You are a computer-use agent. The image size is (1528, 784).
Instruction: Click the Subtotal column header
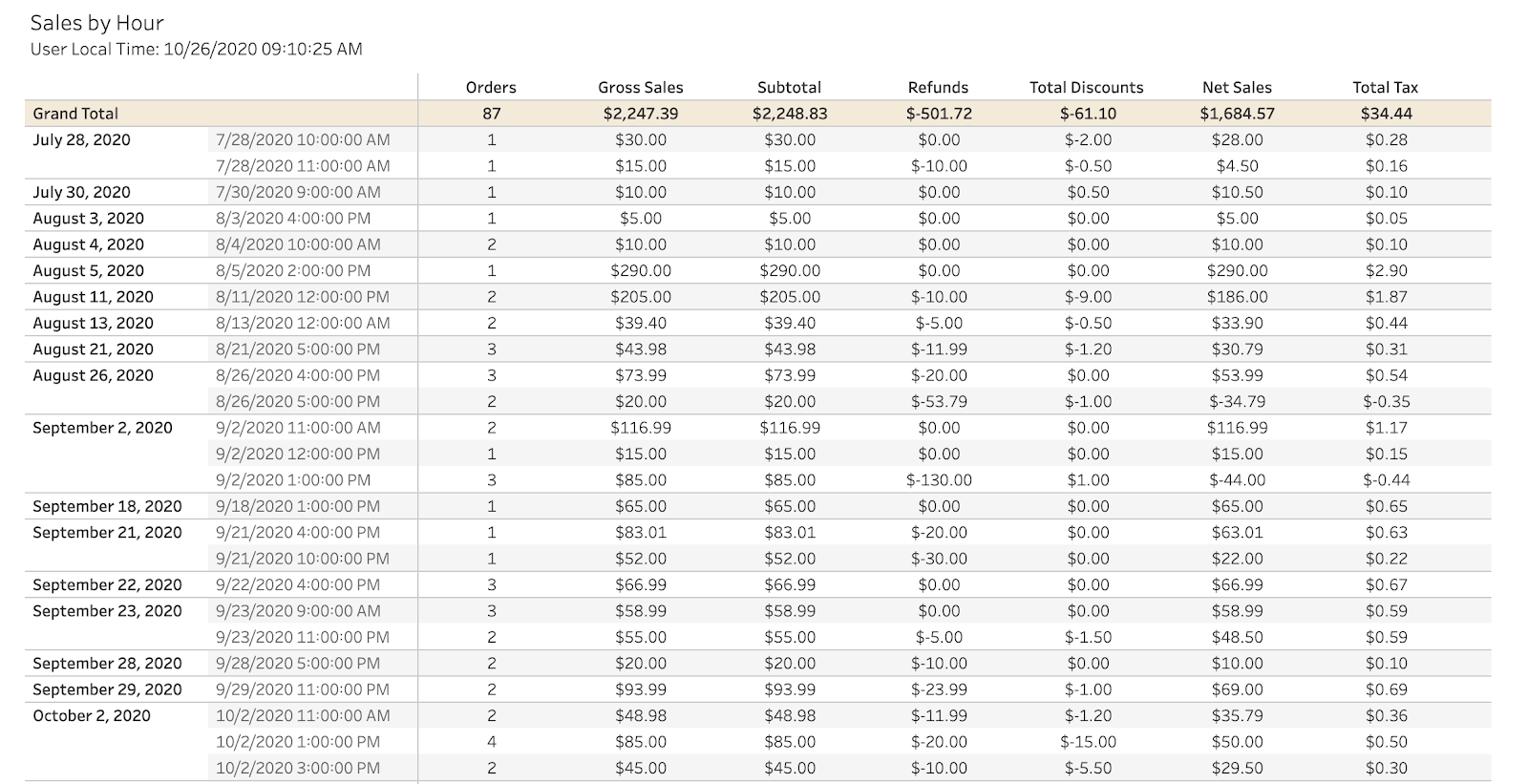pyautogui.click(x=789, y=87)
